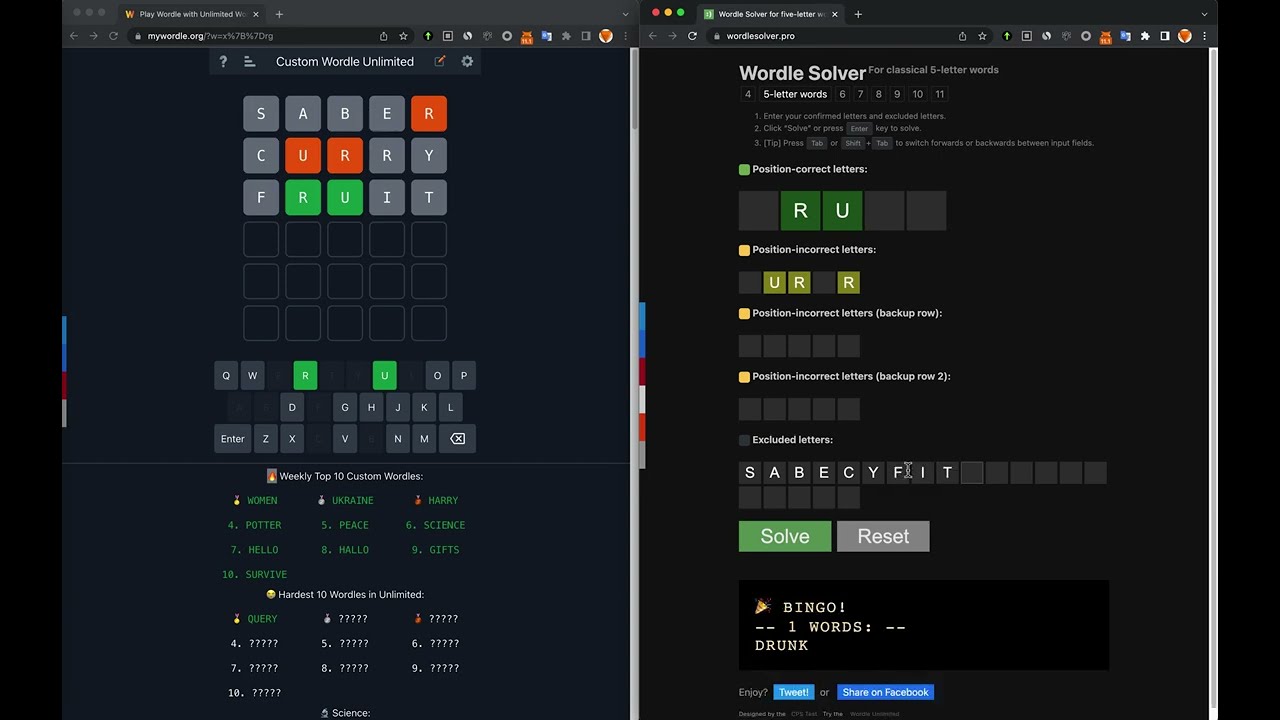Click the green U key on Wordle keyboard
This screenshot has height=720, width=1280.
384,375
